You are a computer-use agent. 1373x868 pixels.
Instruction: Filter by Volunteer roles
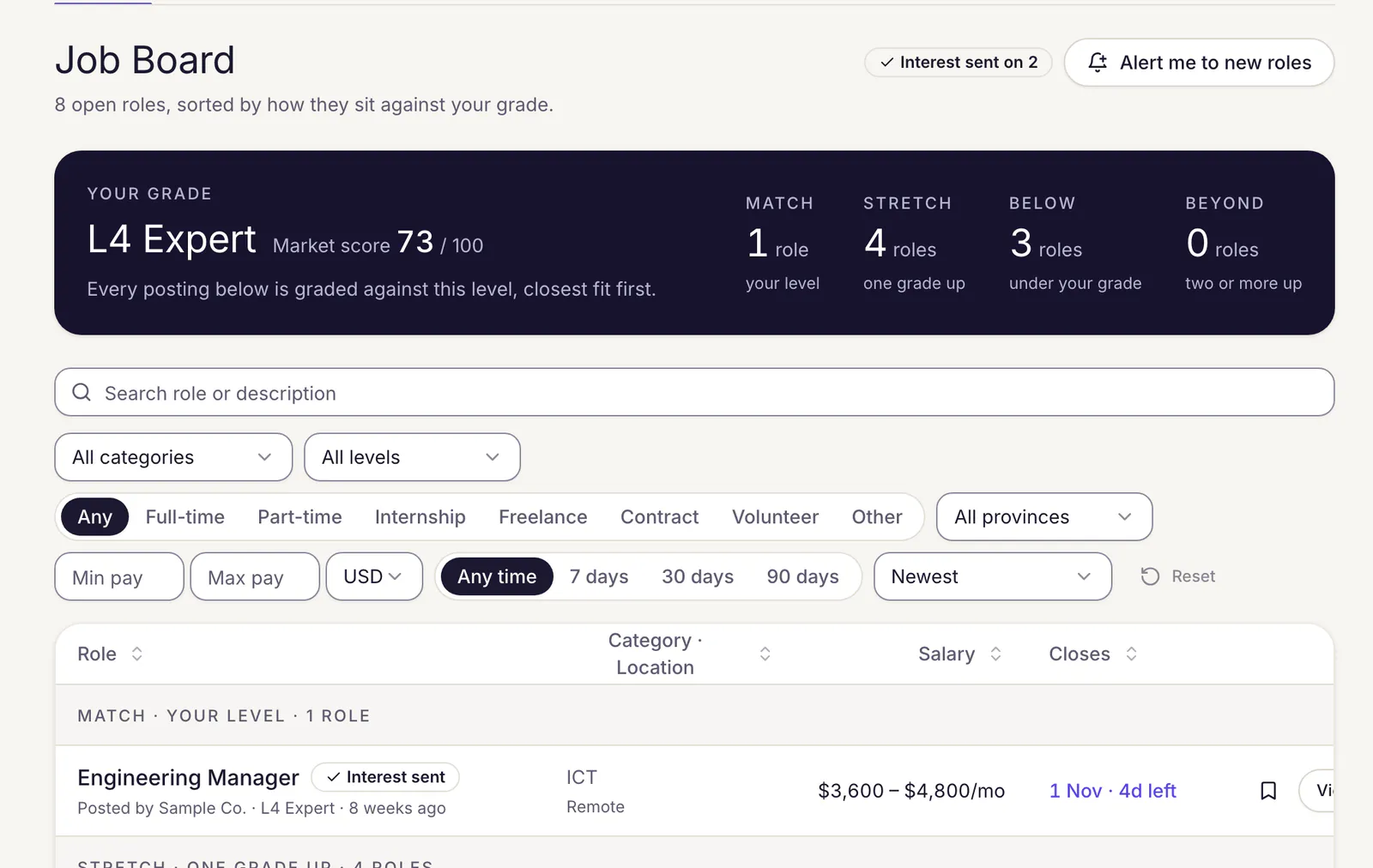tap(776, 517)
